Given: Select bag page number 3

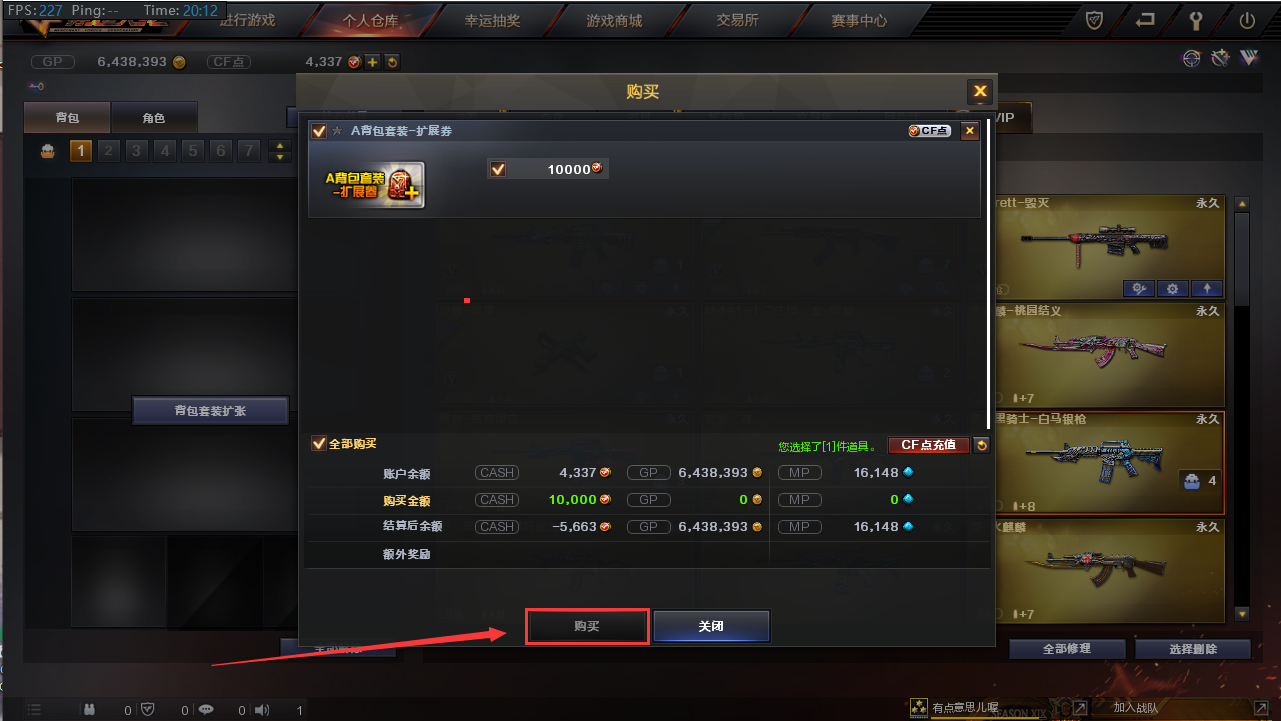Looking at the screenshot, I should point(137,152).
